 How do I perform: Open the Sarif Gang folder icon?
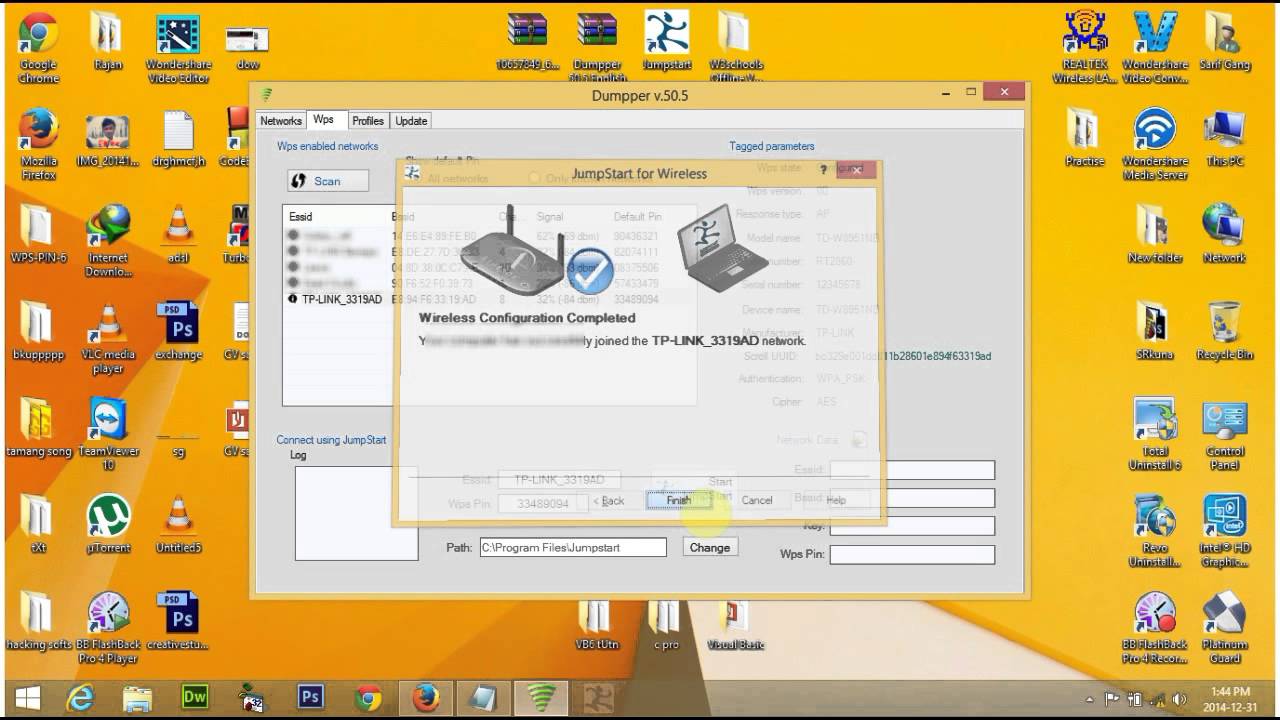click(1224, 42)
